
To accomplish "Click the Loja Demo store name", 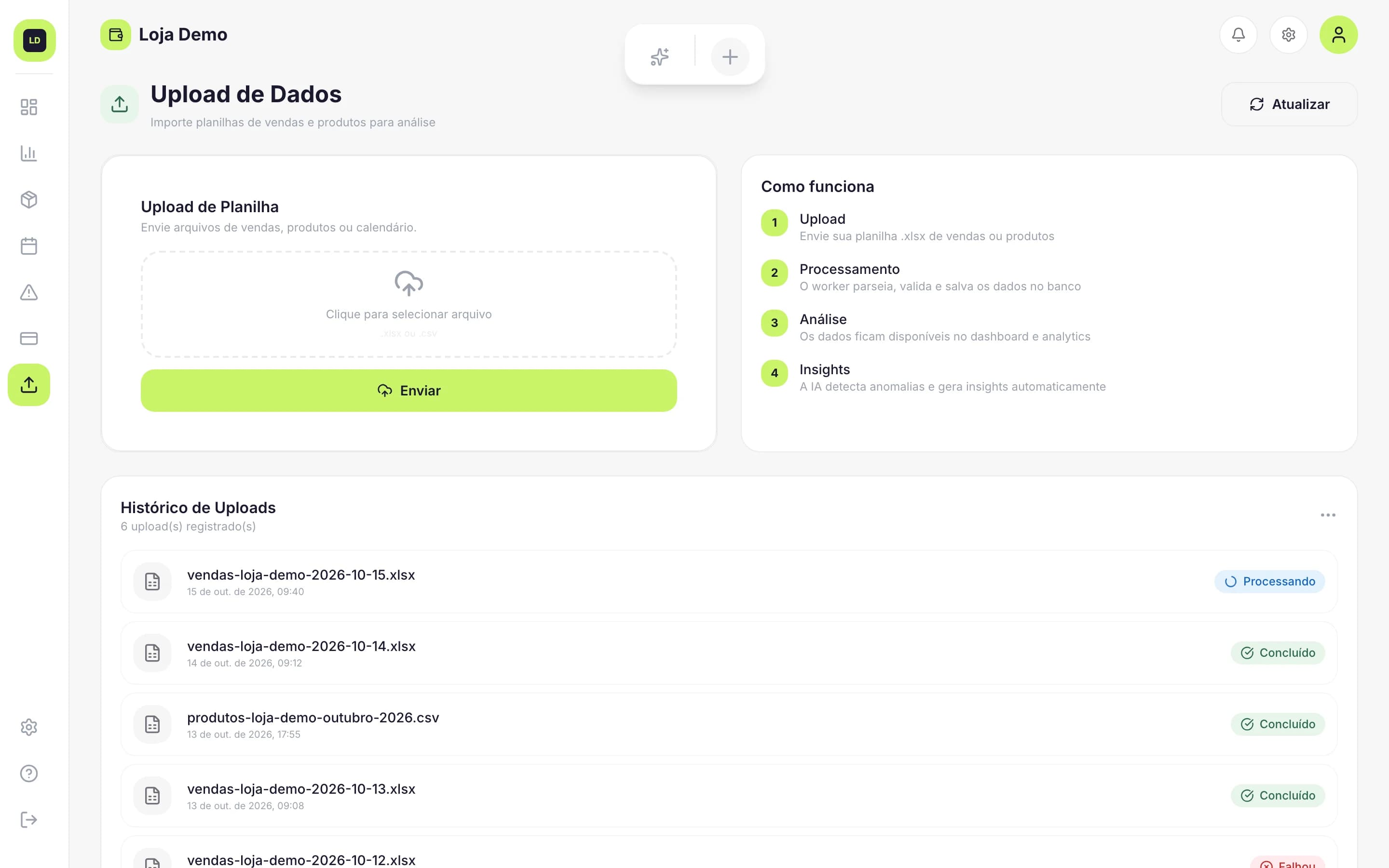I will (183, 34).
